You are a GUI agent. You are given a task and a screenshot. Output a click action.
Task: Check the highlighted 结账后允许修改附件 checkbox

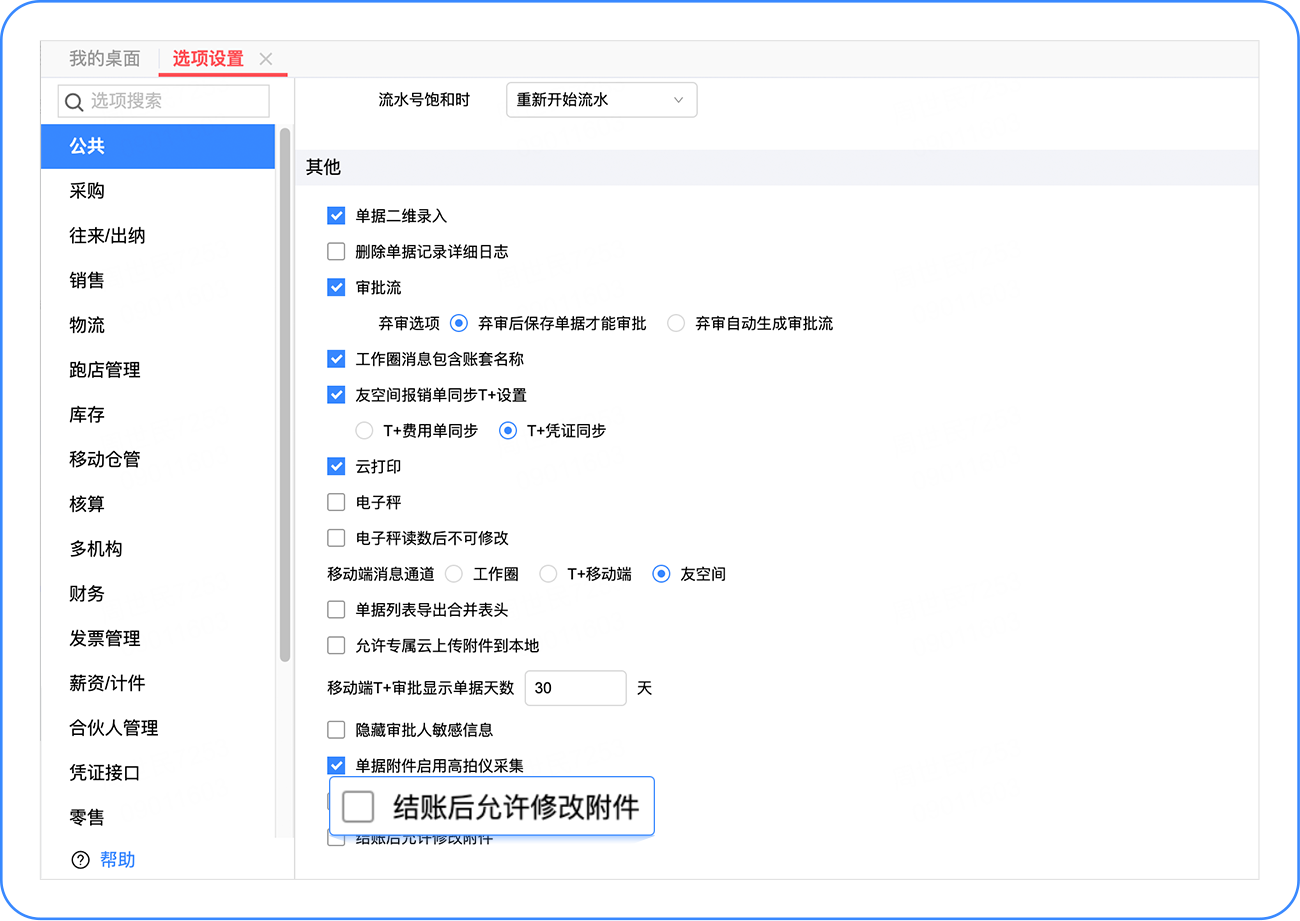[x=358, y=806]
